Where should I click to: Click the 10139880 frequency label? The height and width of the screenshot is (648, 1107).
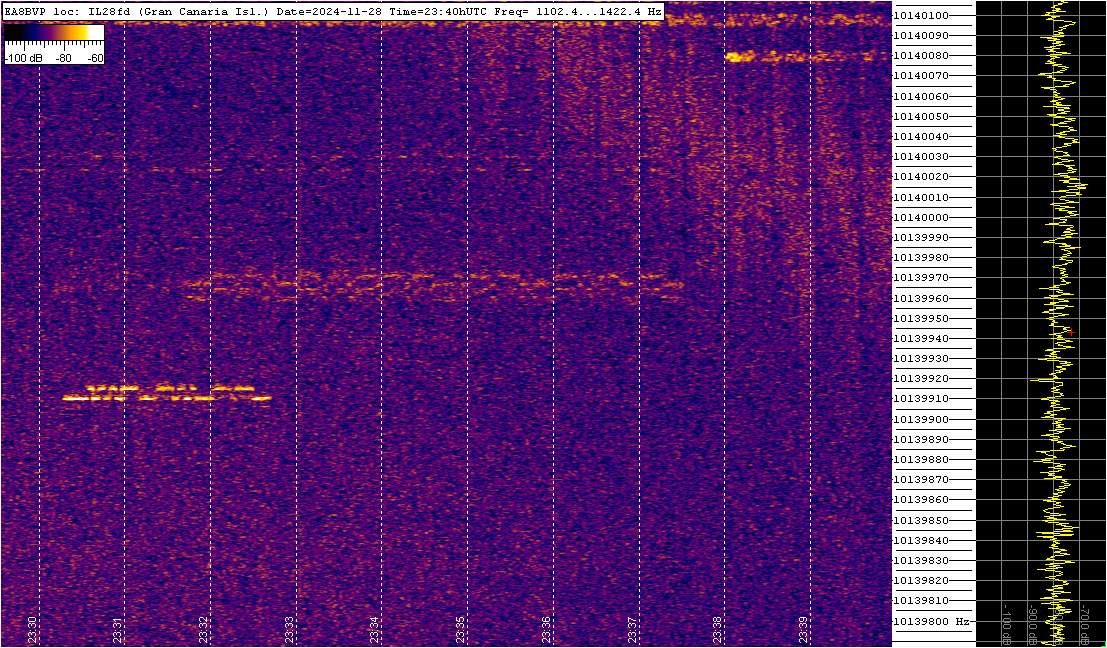920,460
